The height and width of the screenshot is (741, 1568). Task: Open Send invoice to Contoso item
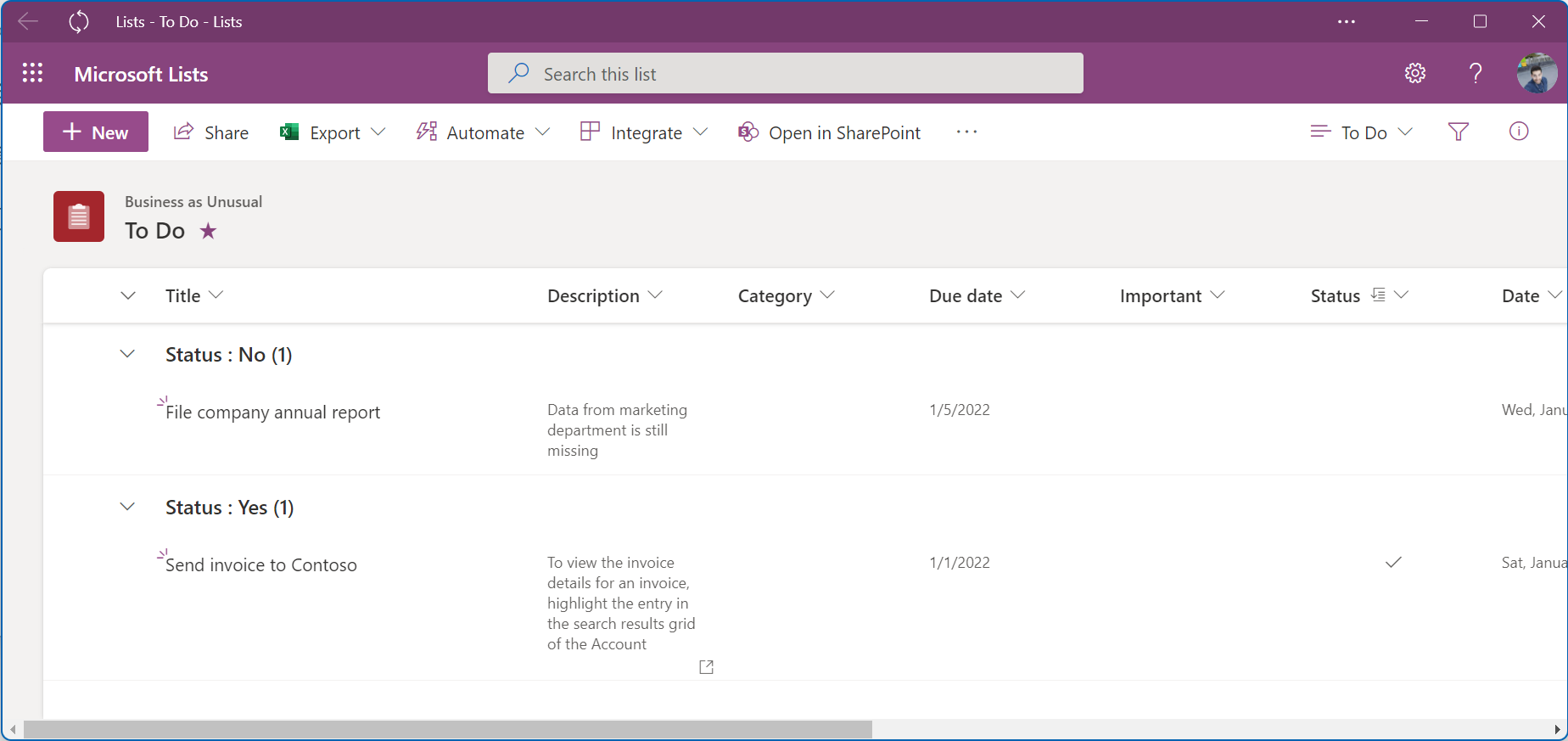click(x=261, y=565)
